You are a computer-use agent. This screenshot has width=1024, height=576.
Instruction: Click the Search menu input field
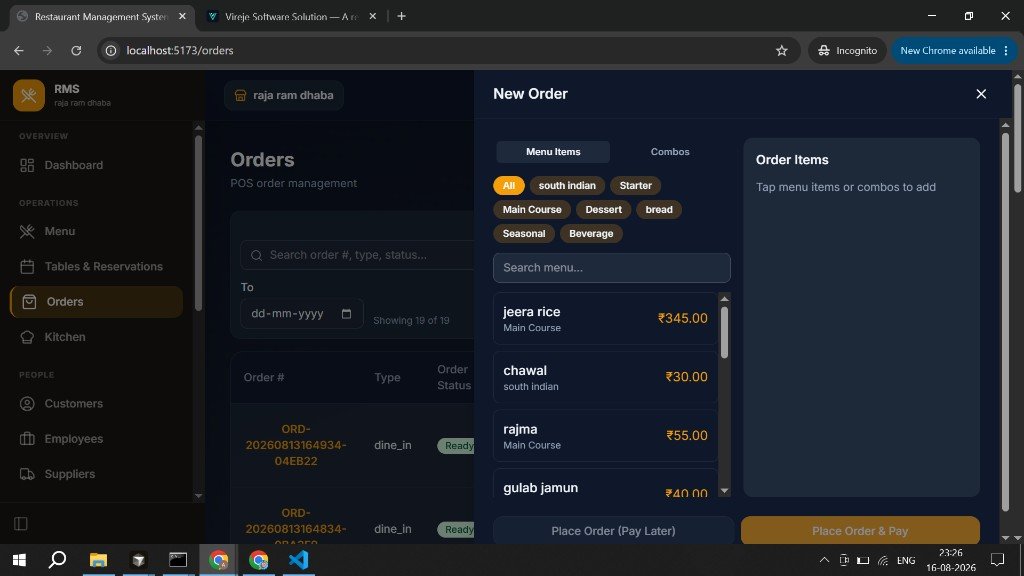(x=612, y=268)
